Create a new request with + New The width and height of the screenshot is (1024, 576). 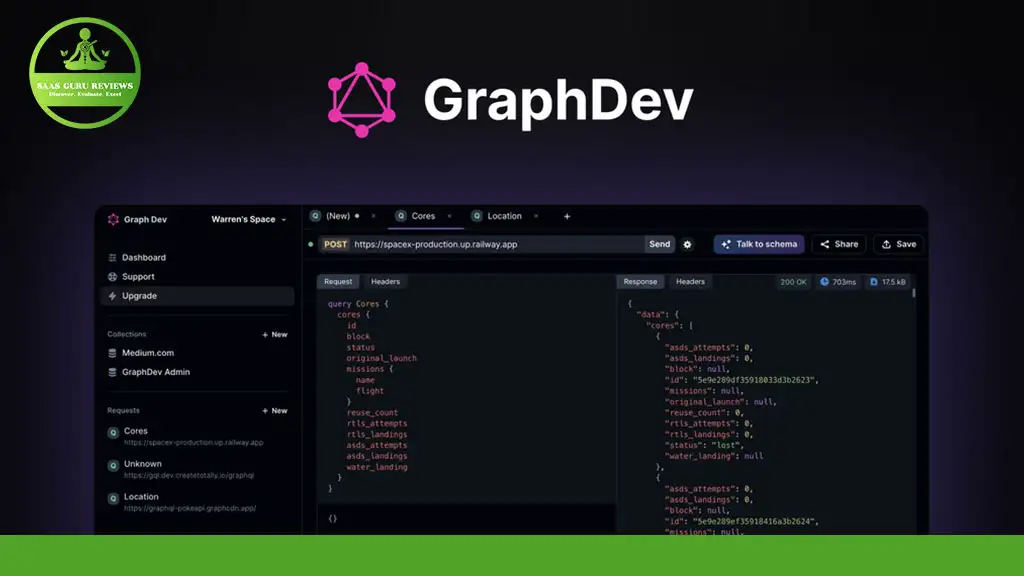[275, 411]
